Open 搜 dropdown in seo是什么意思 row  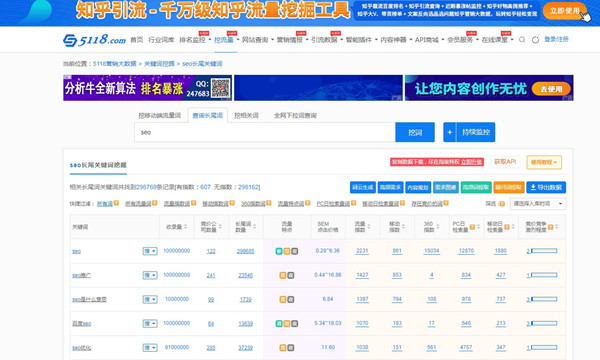point(150,300)
